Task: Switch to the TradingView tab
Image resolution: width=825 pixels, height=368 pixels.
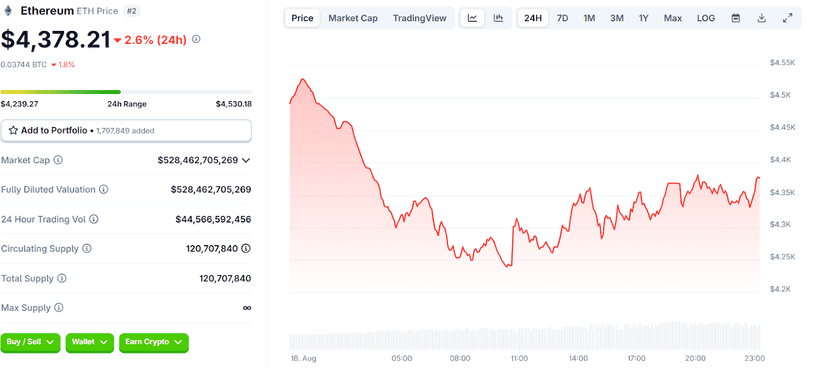Action: [419, 18]
